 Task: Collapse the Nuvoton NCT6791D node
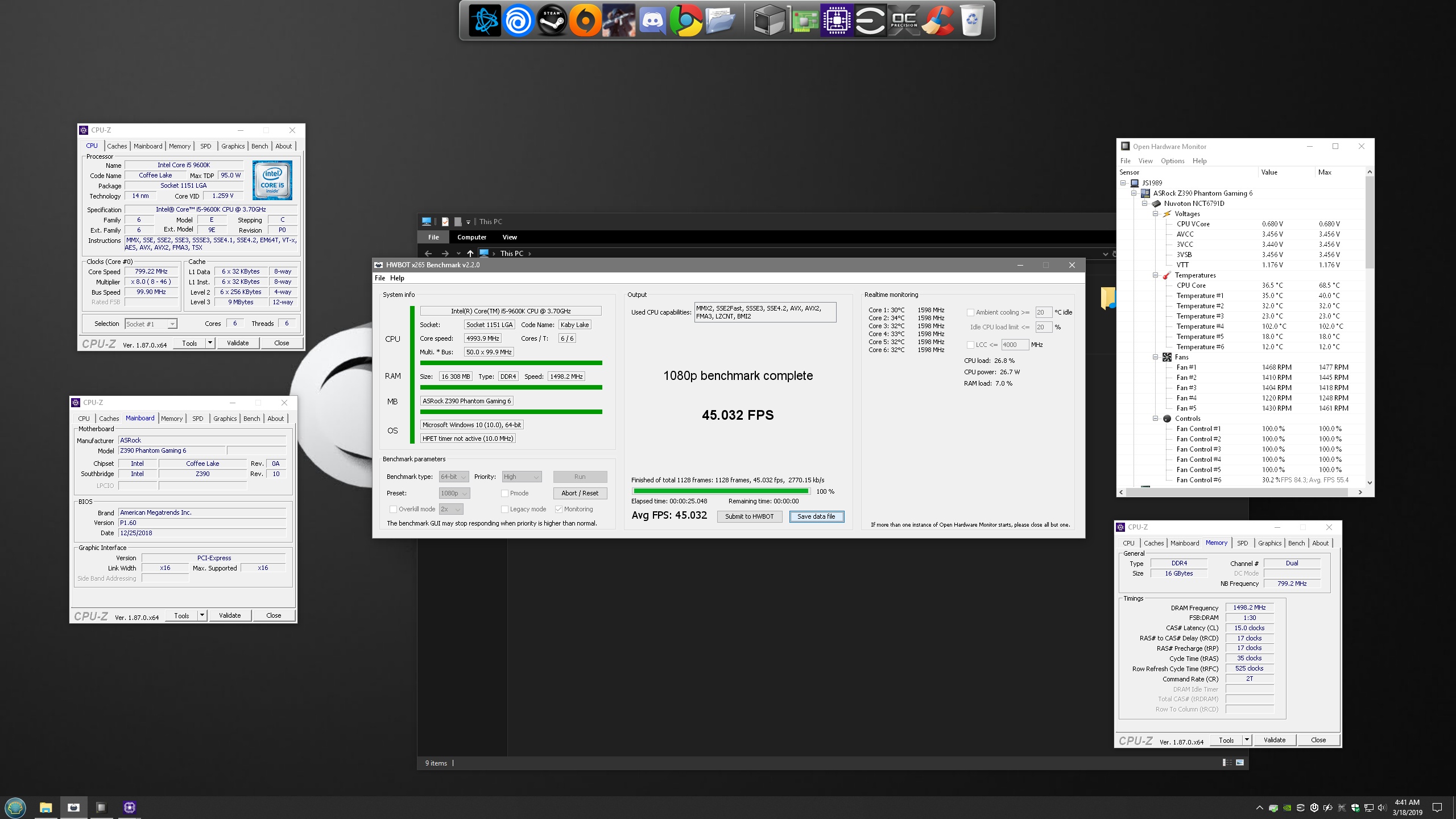pyautogui.click(x=1144, y=204)
